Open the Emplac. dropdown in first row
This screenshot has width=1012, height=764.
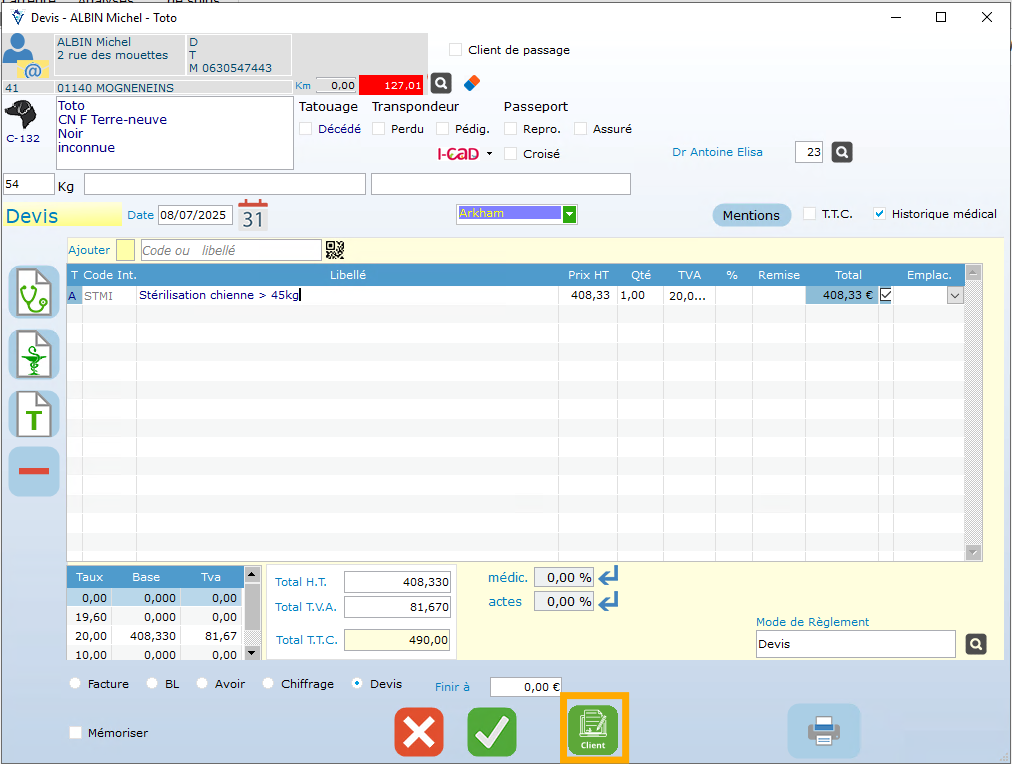click(954, 295)
